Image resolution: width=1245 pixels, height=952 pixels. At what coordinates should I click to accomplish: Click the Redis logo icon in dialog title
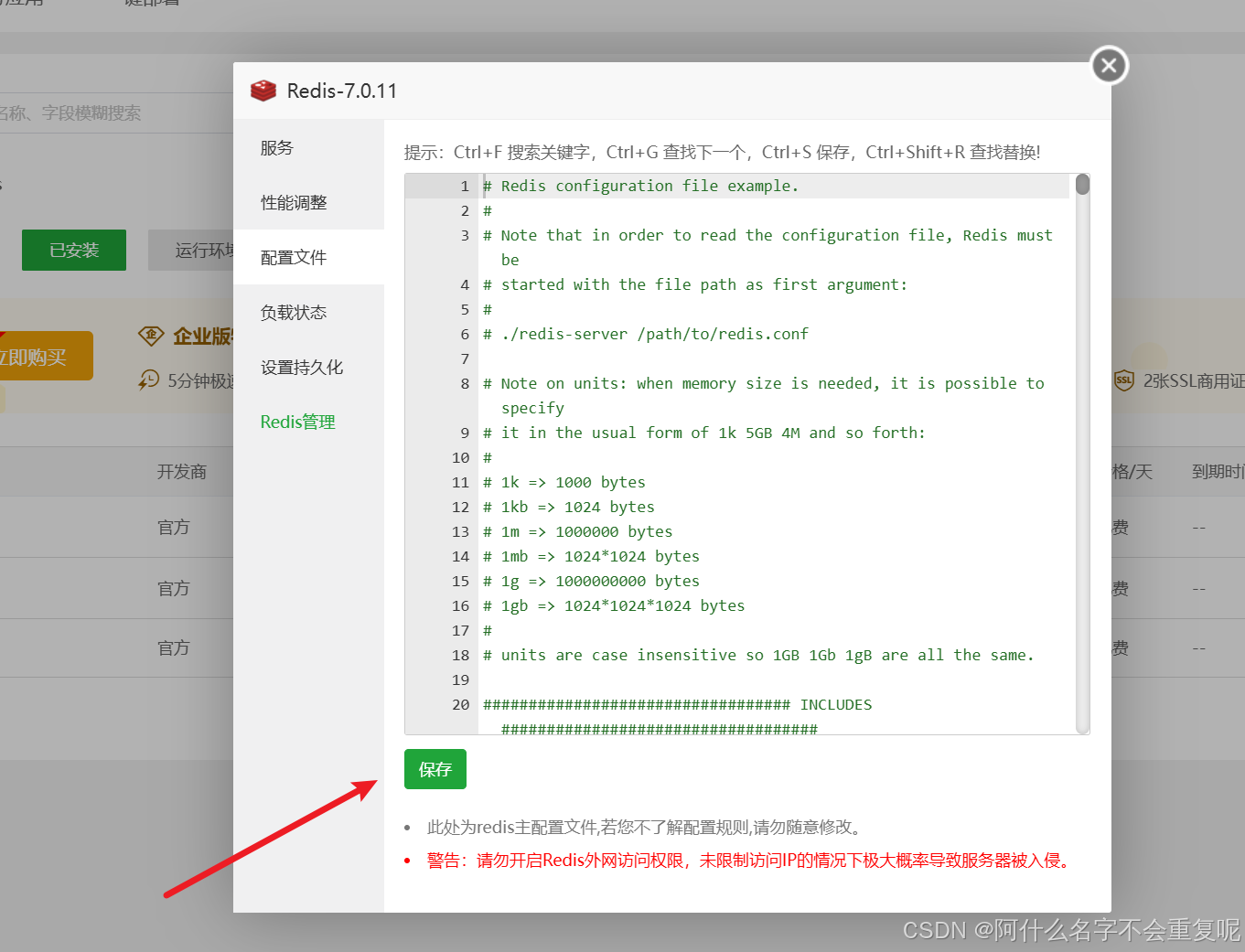263,91
